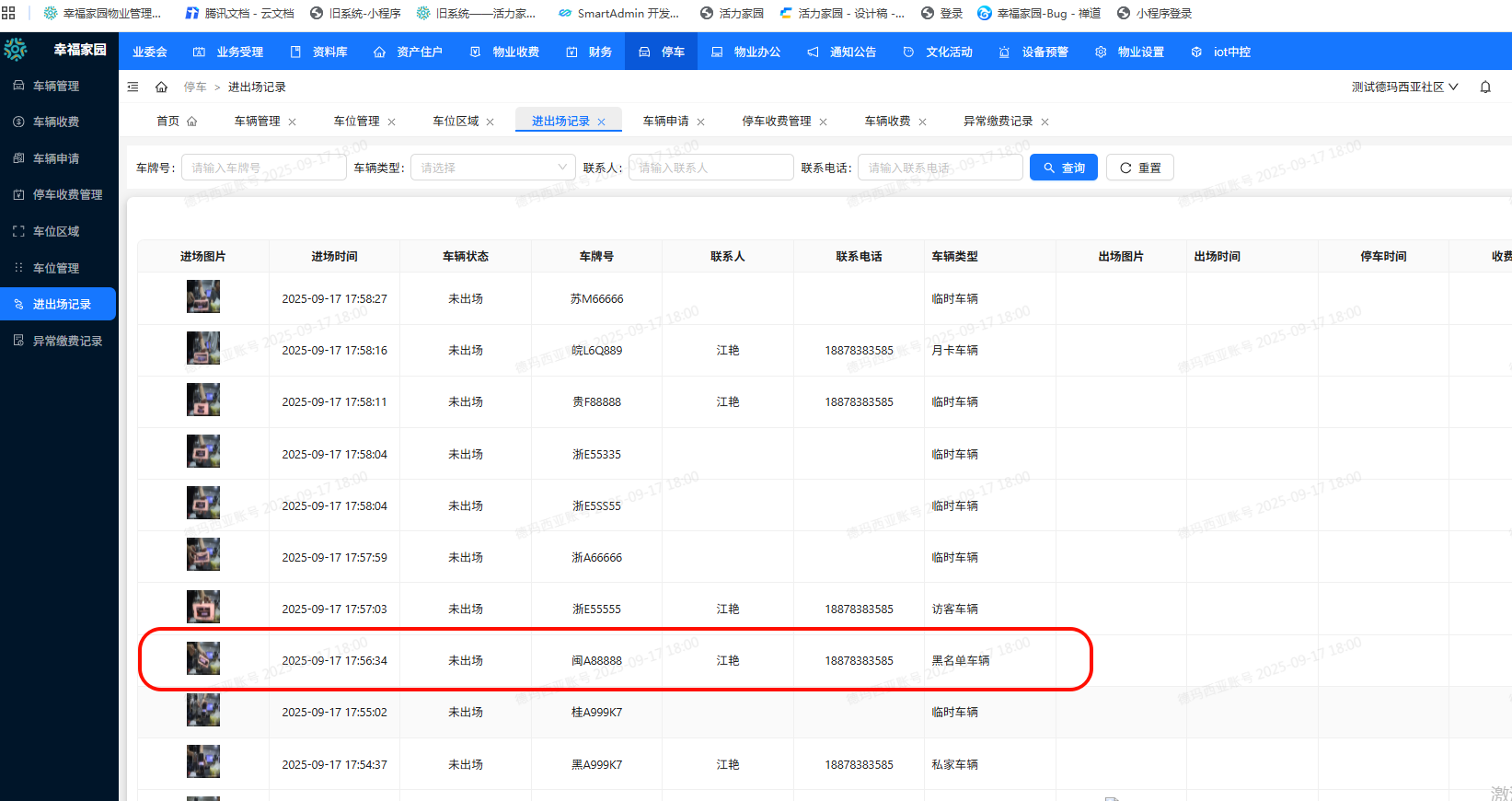Open 车位区域 in the sidebar

point(57,231)
